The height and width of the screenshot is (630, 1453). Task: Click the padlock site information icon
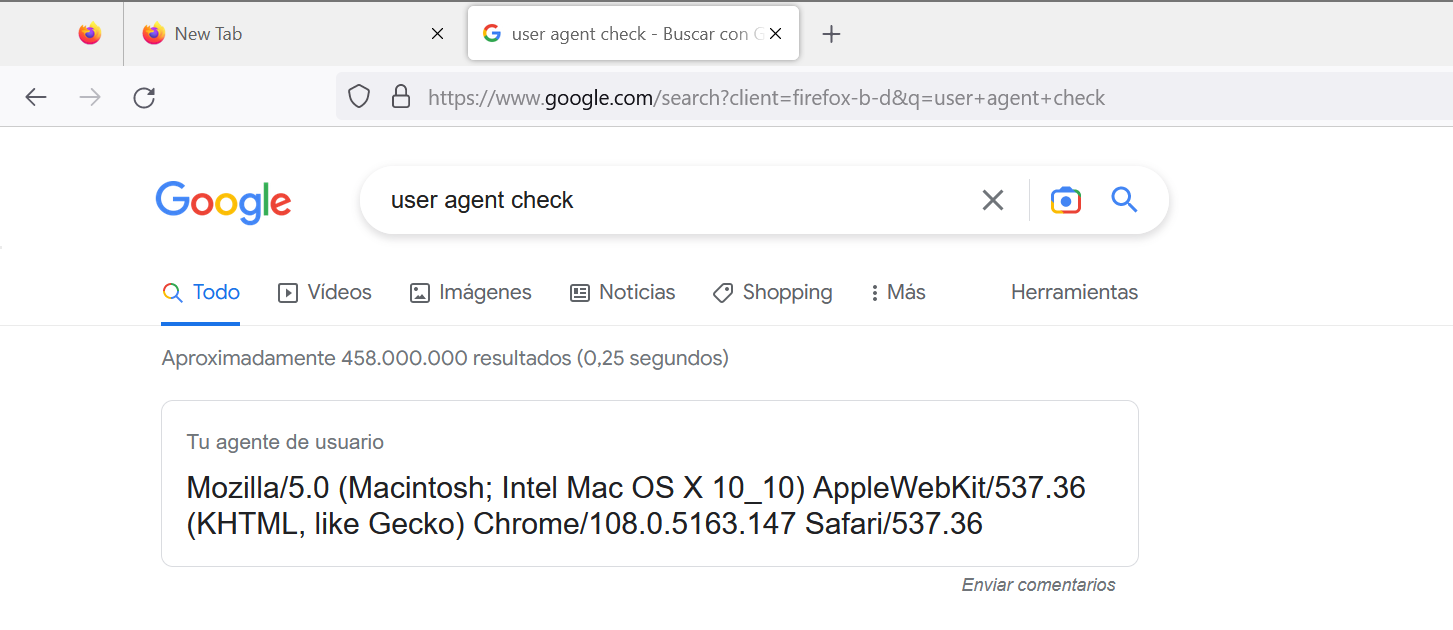(400, 97)
